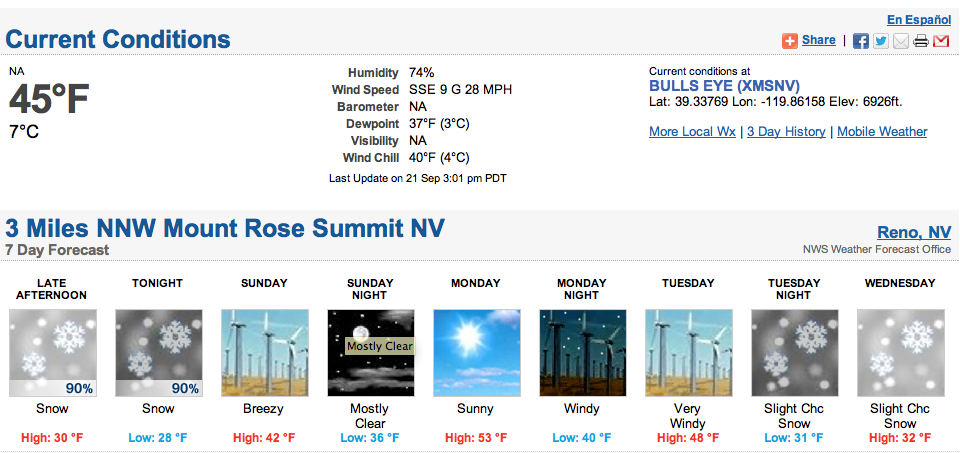Click the orange plus Share icon

[x=790, y=41]
